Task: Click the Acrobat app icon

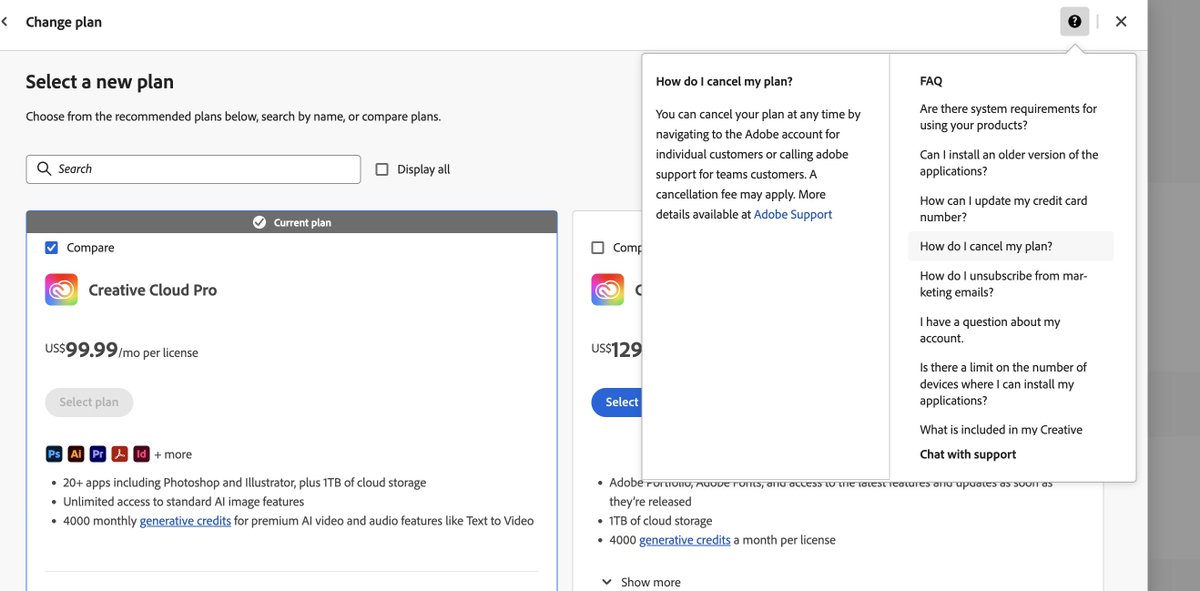Action: point(120,453)
